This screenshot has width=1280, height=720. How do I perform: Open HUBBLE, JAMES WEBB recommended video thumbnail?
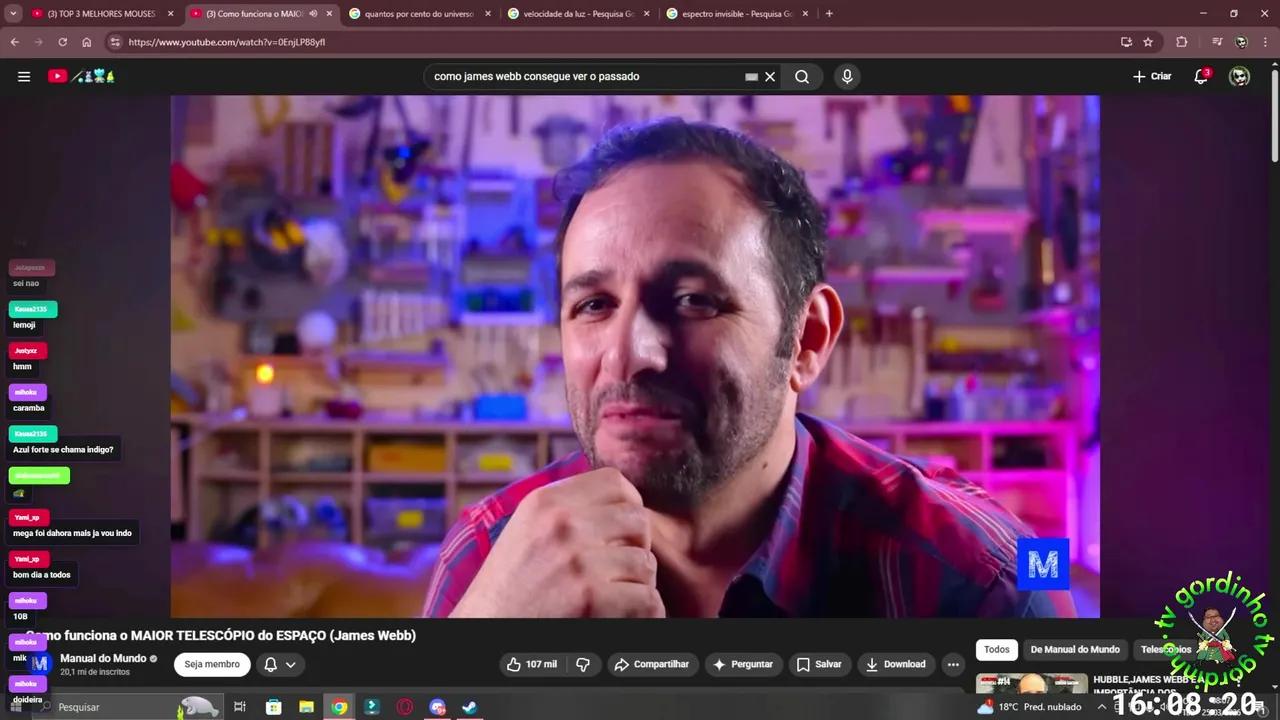[x=1031, y=685]
